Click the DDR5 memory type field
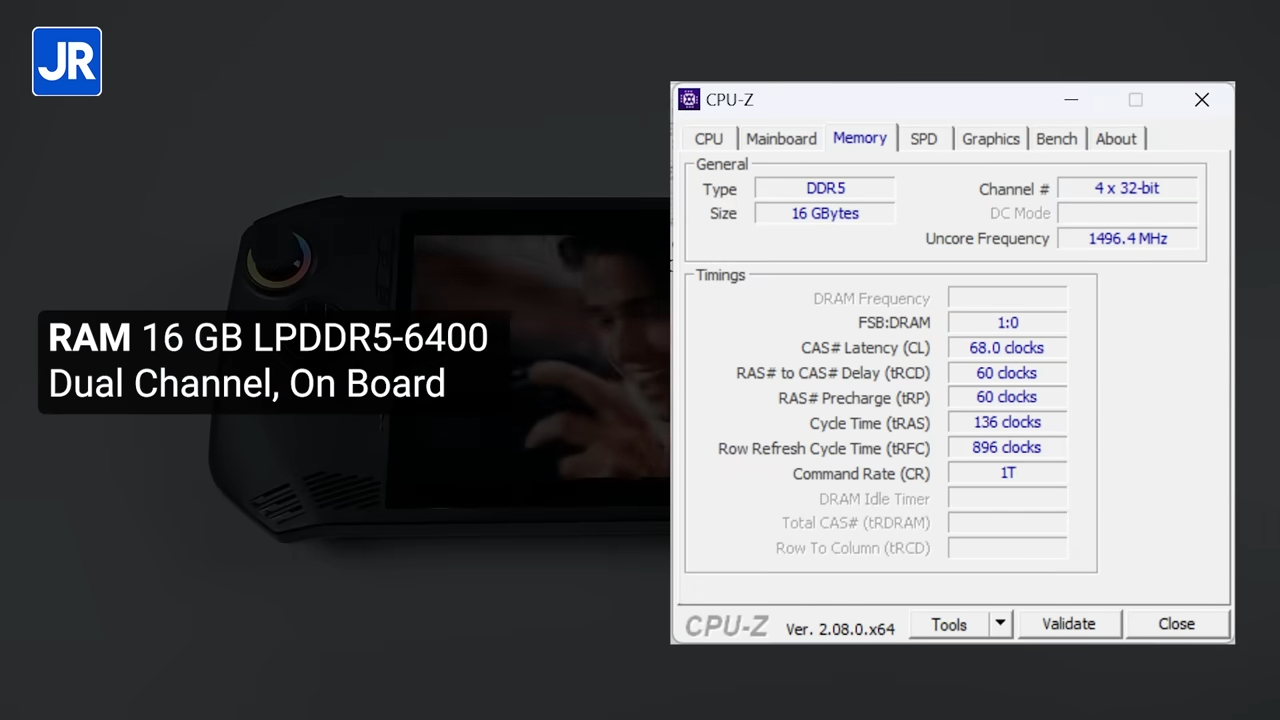Screen dimensions: 1280x720 pyautogui.click(x=825, y=188)
